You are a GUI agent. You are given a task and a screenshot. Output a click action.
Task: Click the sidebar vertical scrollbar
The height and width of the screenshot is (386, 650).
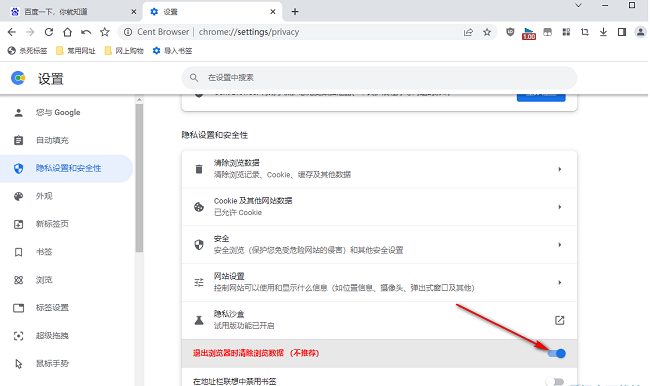(139, 178)
